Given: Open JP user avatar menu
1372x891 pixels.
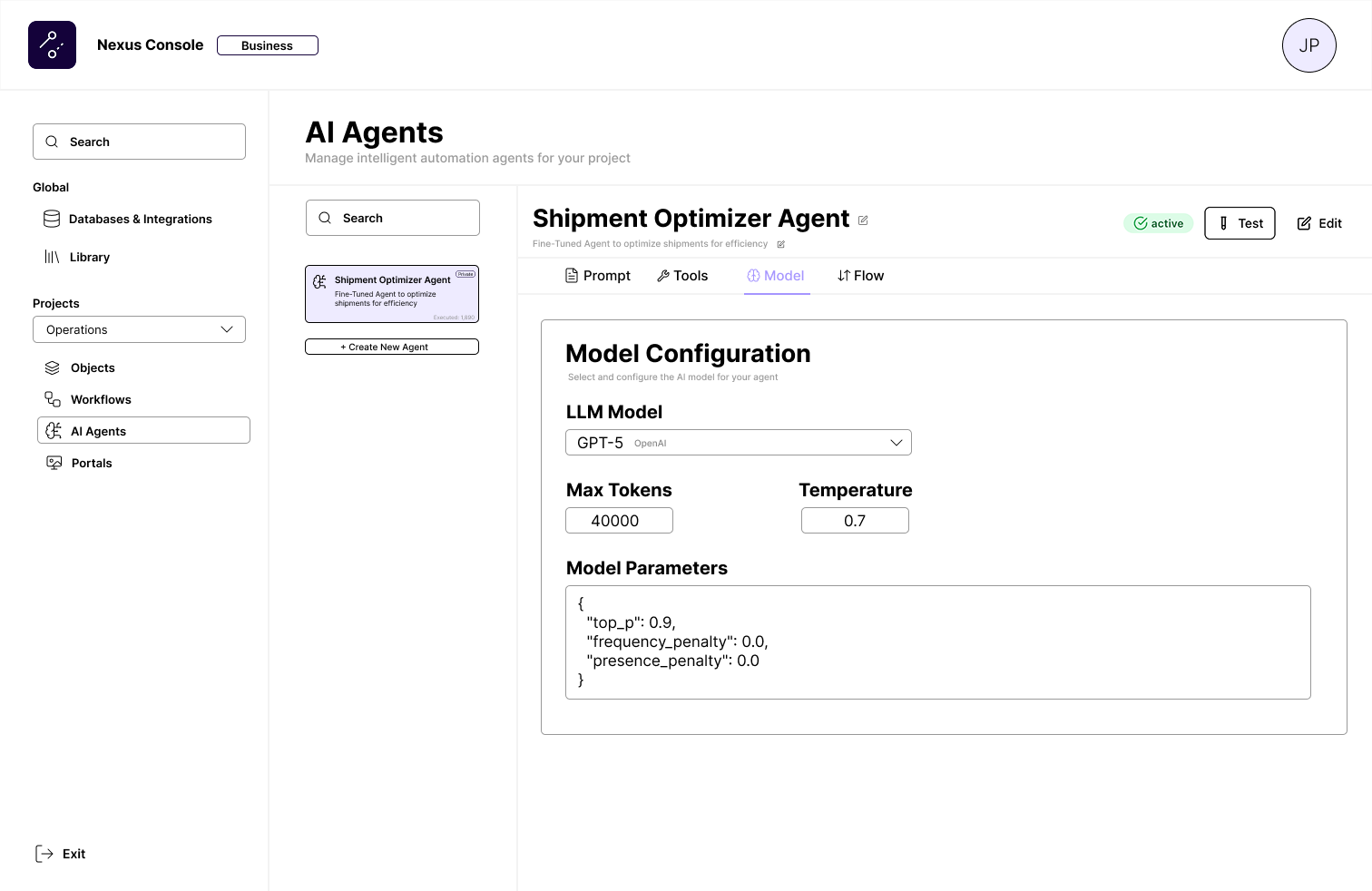Looking at the screenshot, I should pos(1308,45).
